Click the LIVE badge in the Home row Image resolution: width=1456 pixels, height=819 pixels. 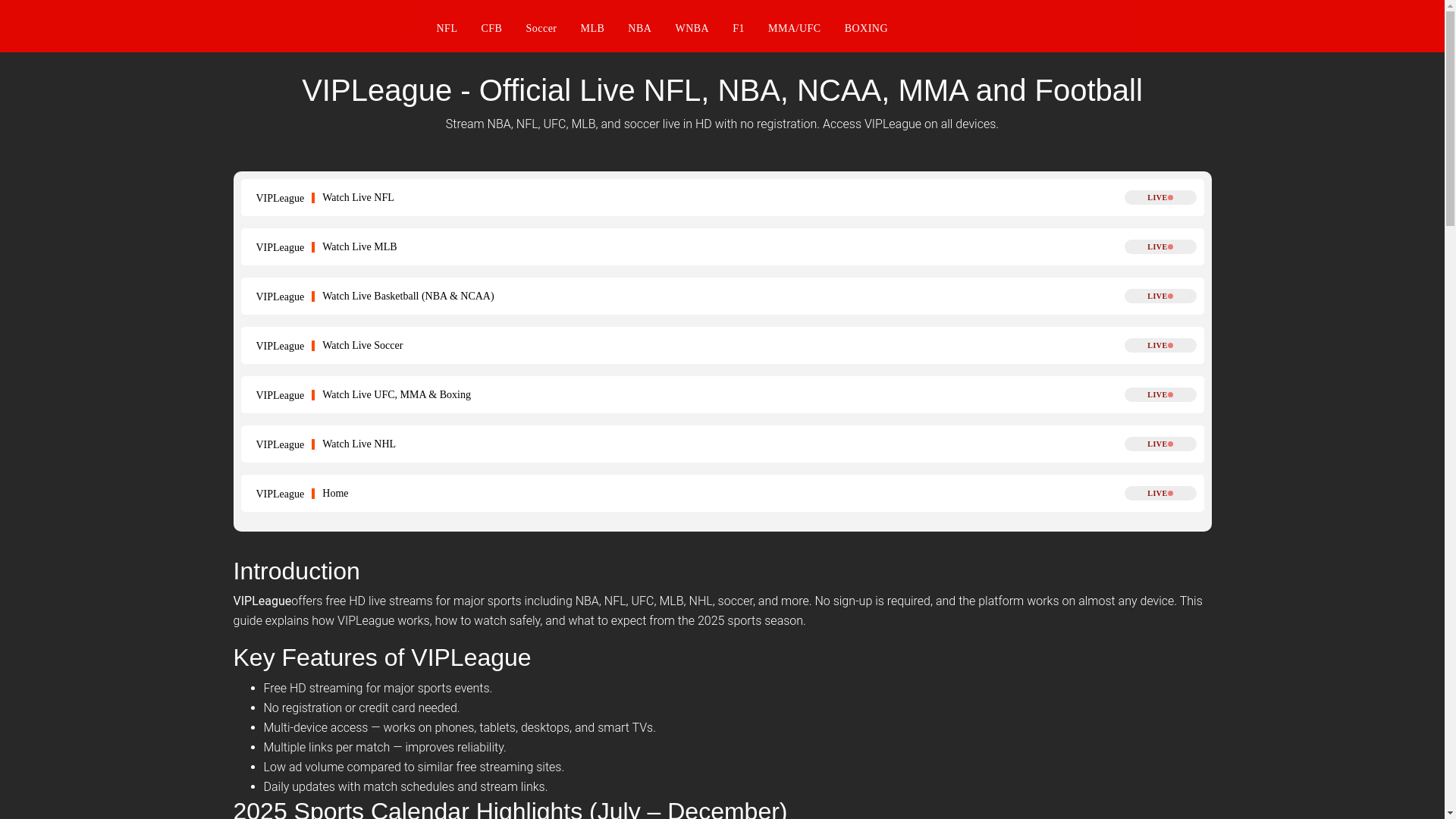1160,493
